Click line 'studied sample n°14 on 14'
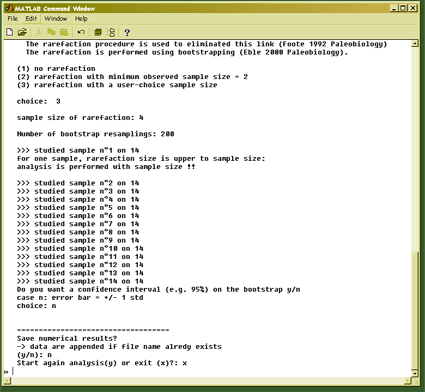Image resolution: width=425 pixels, height=392 pixels. [x=80, y=281]
